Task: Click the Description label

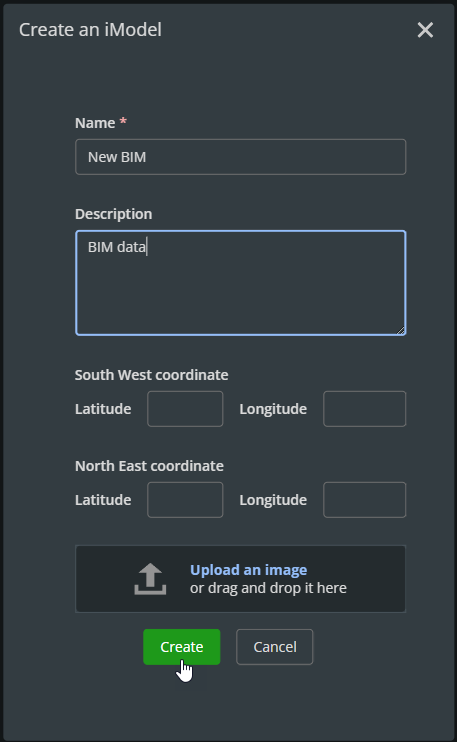Action: click(114, 214)
